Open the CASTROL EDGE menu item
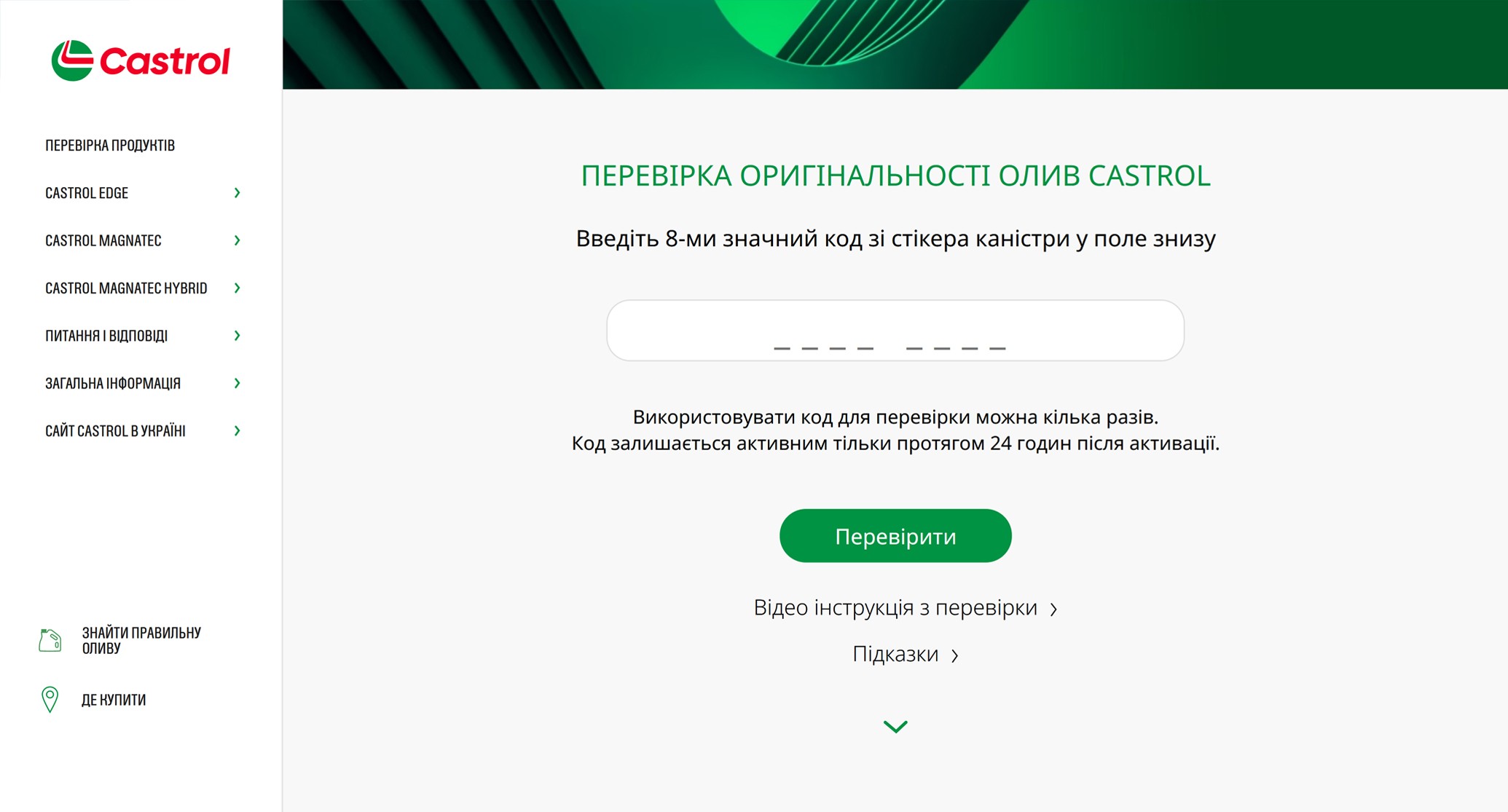Viewport: 1508px width, 812px height. coord(87,193)
